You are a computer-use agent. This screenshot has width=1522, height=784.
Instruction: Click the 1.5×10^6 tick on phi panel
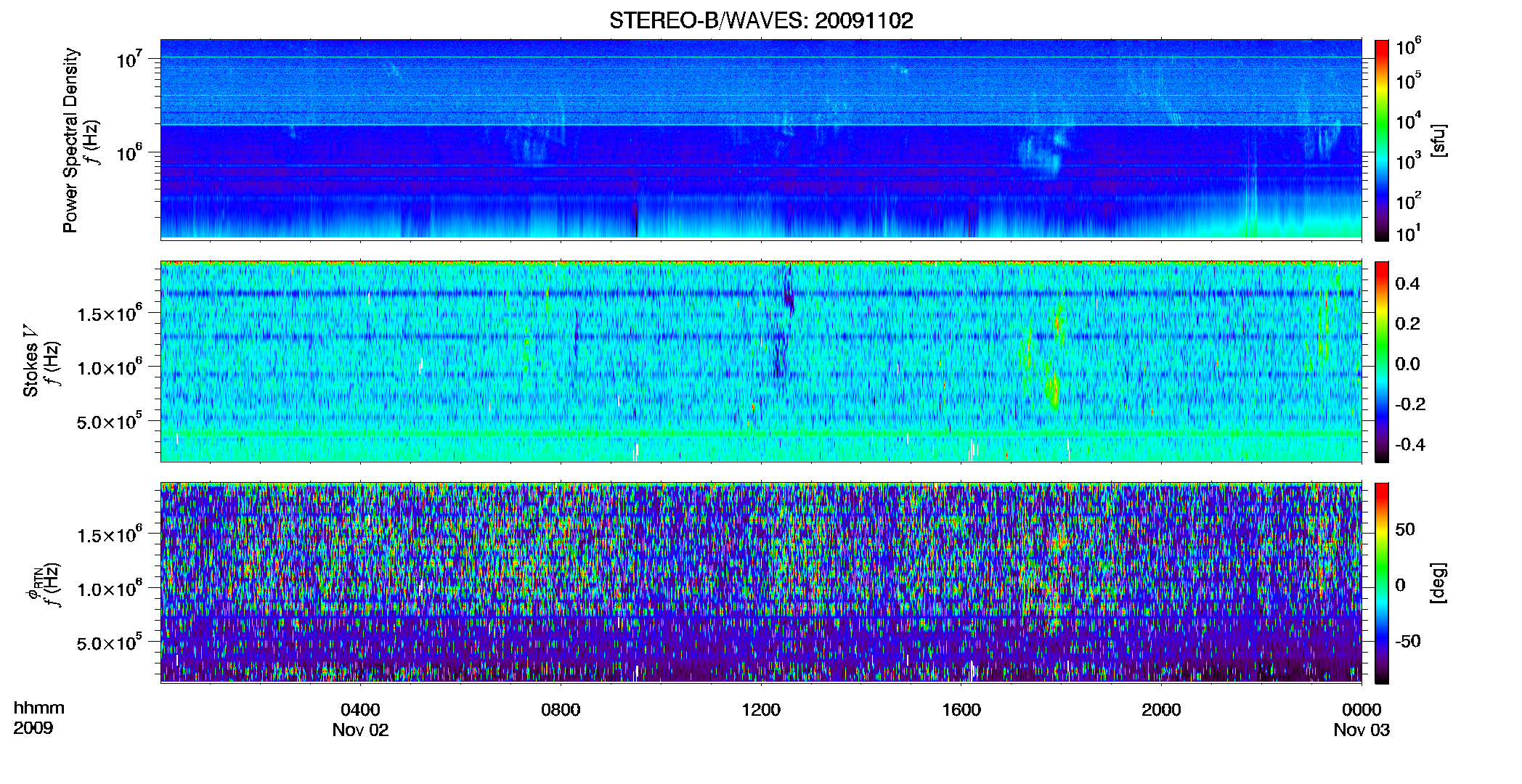110,534
